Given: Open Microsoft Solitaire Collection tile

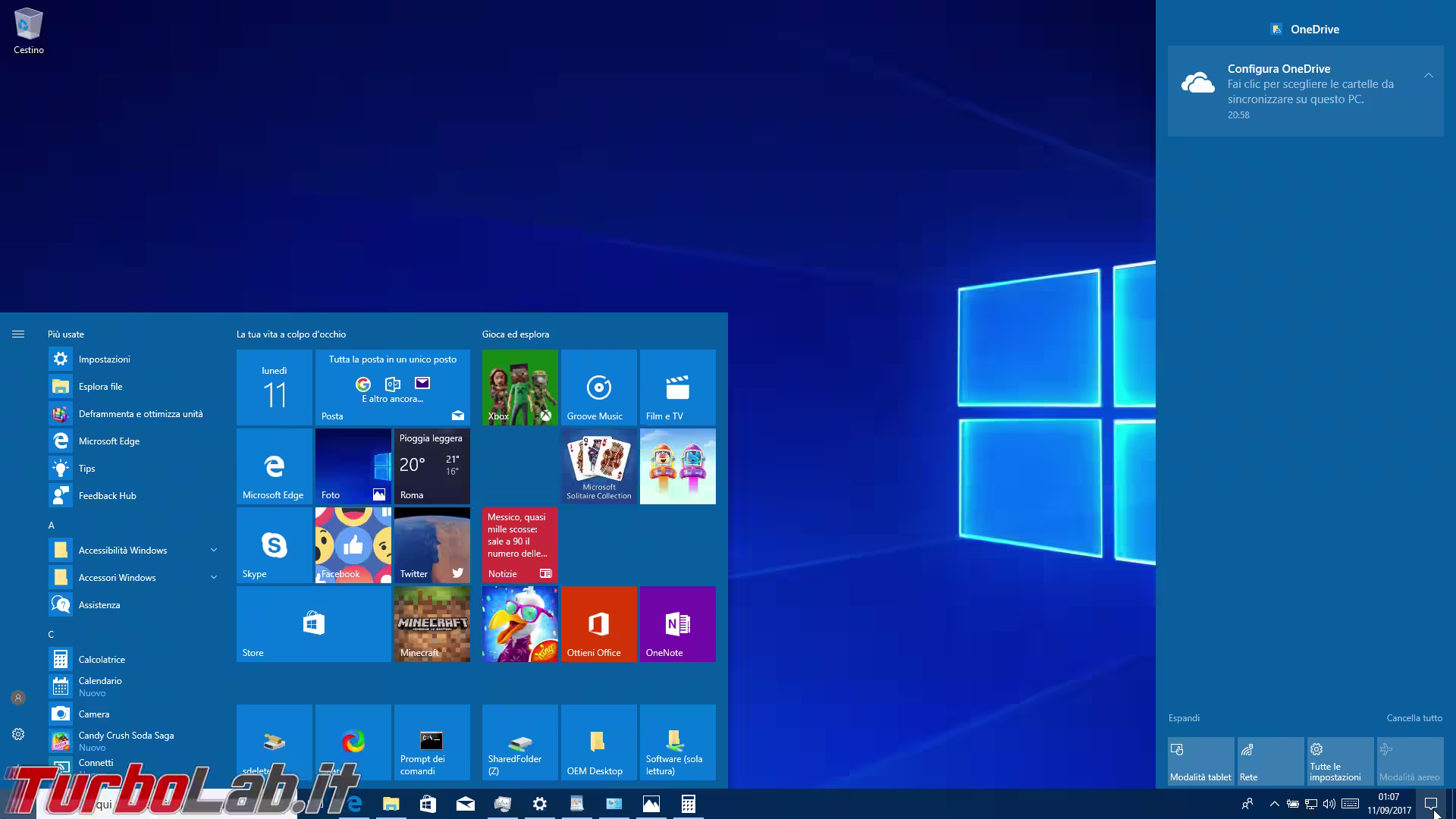Looking at the screenshot, I should (x=598, y=466).
